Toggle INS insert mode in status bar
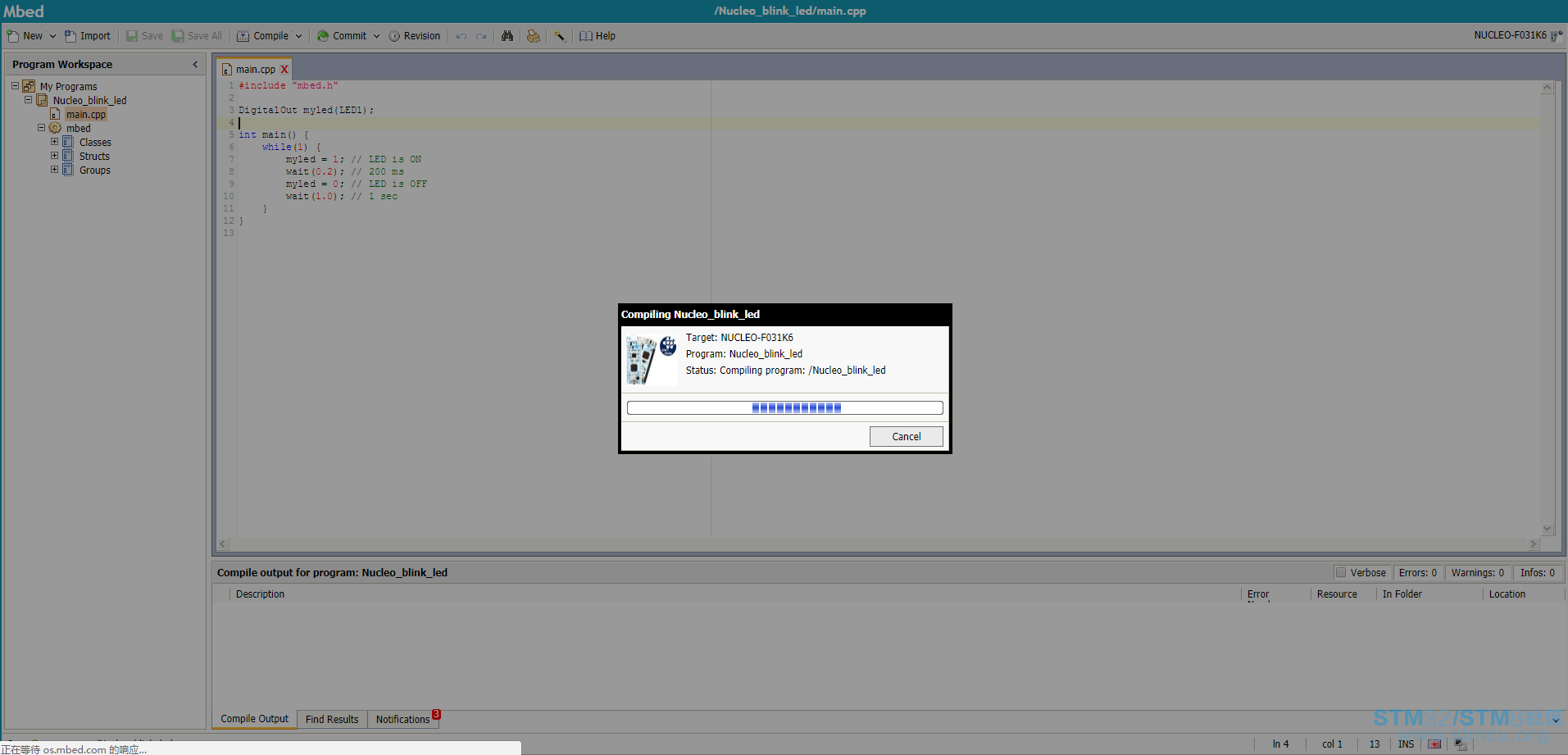The image size is (1568, 755). [x=1406, y=744]
